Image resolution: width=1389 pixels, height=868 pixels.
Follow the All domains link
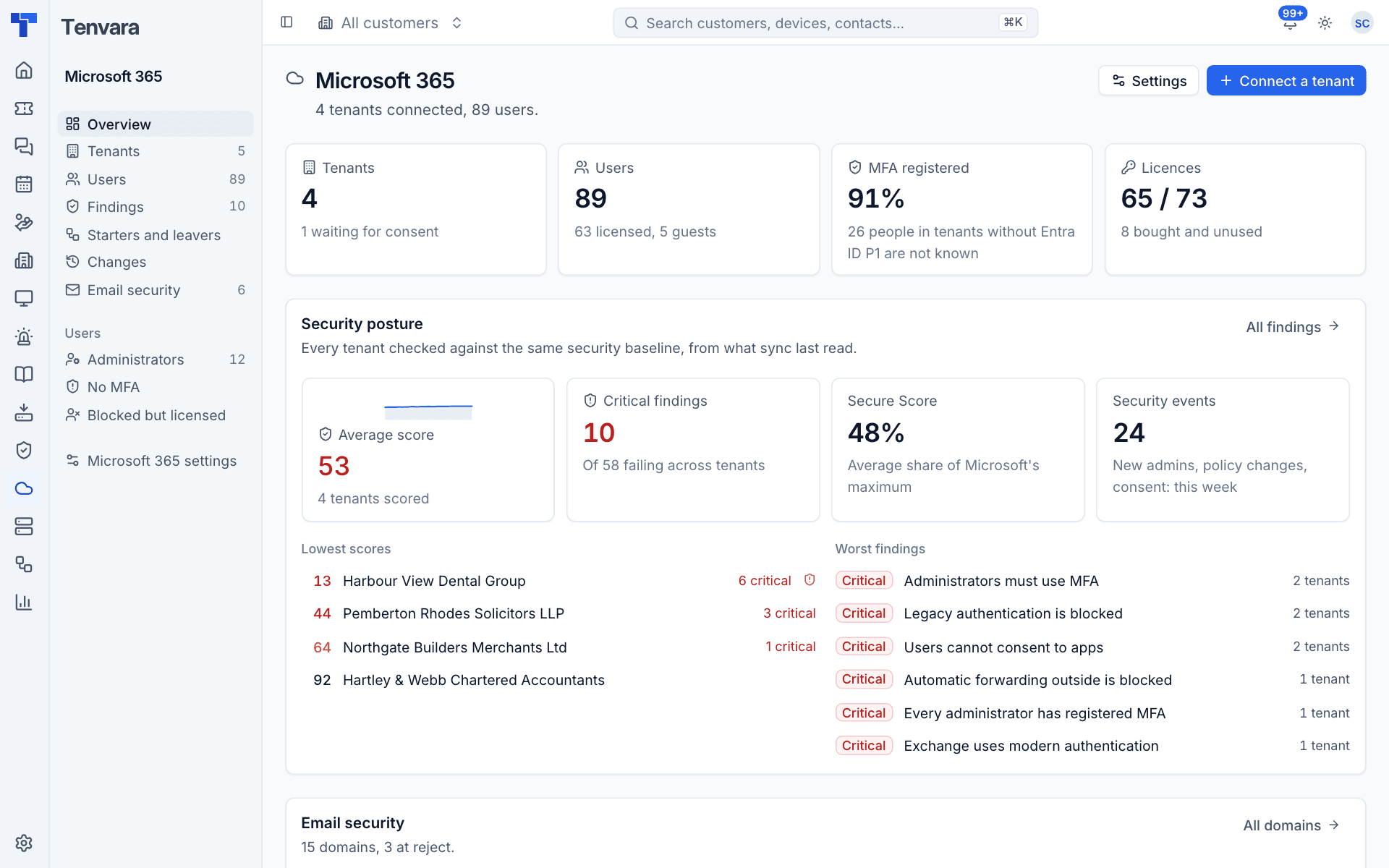[1291, 825]
